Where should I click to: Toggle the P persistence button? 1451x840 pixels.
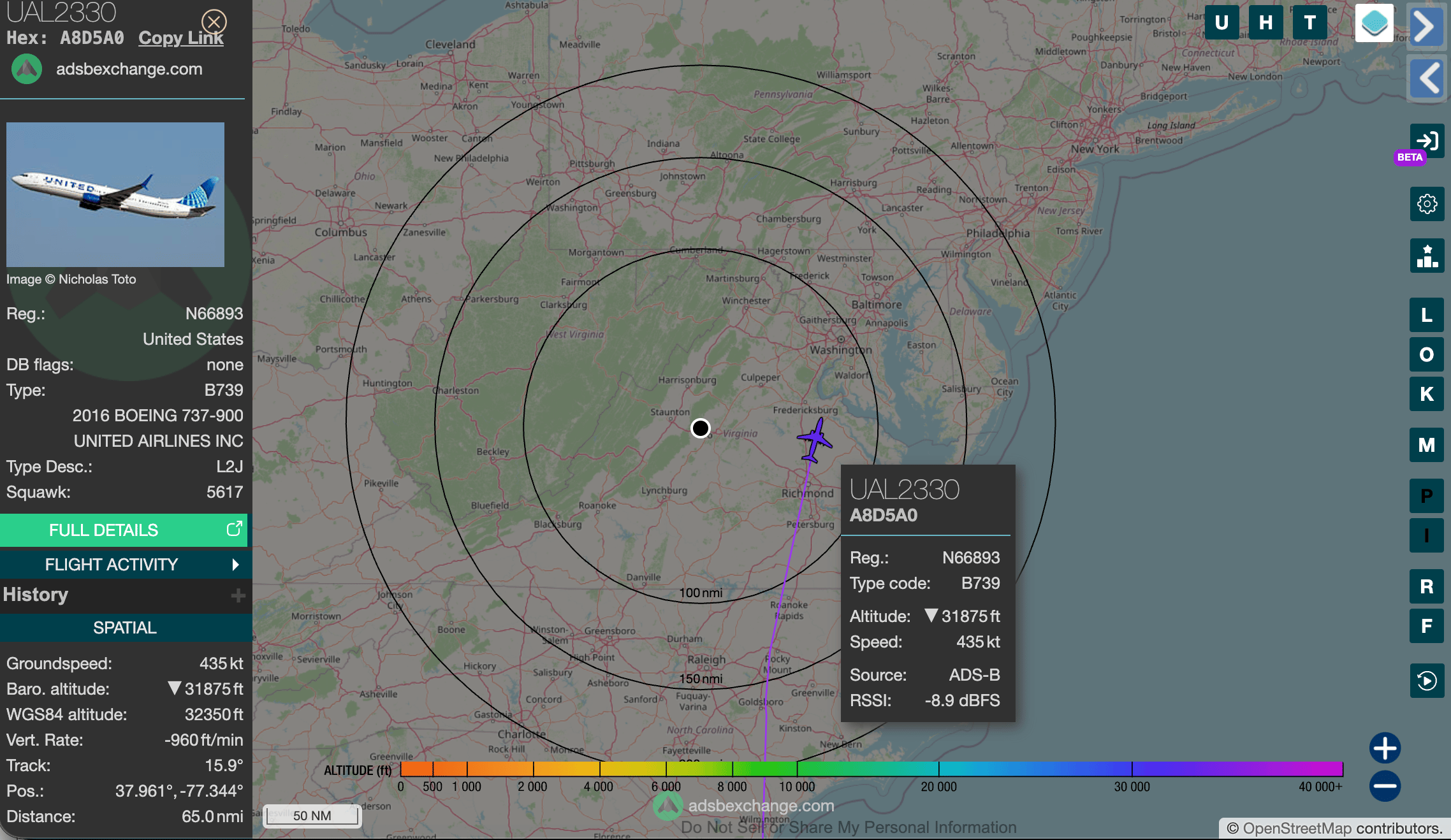tap(1427, 496)
